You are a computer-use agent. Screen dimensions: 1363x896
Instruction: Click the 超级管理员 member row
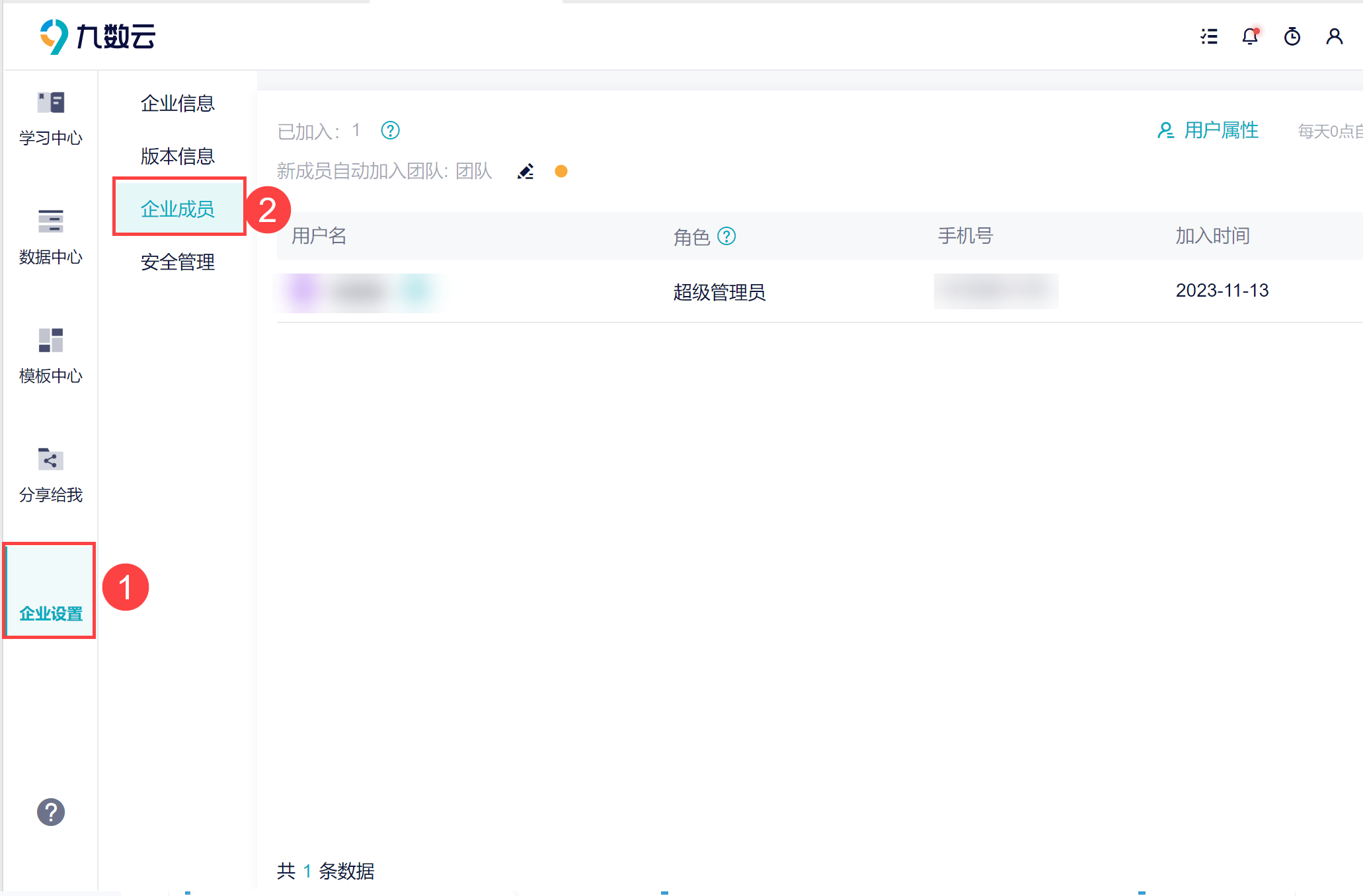tap(719, 291)
